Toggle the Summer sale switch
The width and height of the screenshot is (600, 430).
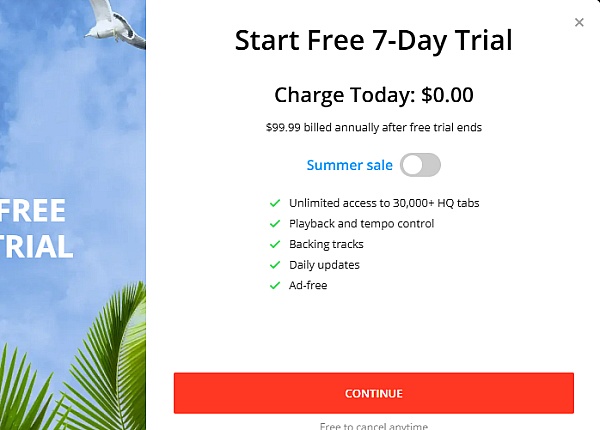click(x=420, y=165)
